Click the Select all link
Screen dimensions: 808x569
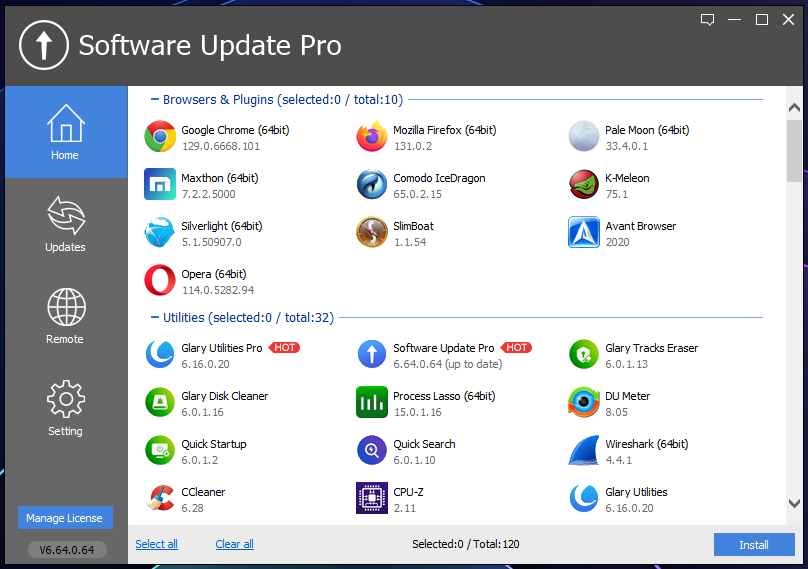pyautogui.click(x=157, y=544)
